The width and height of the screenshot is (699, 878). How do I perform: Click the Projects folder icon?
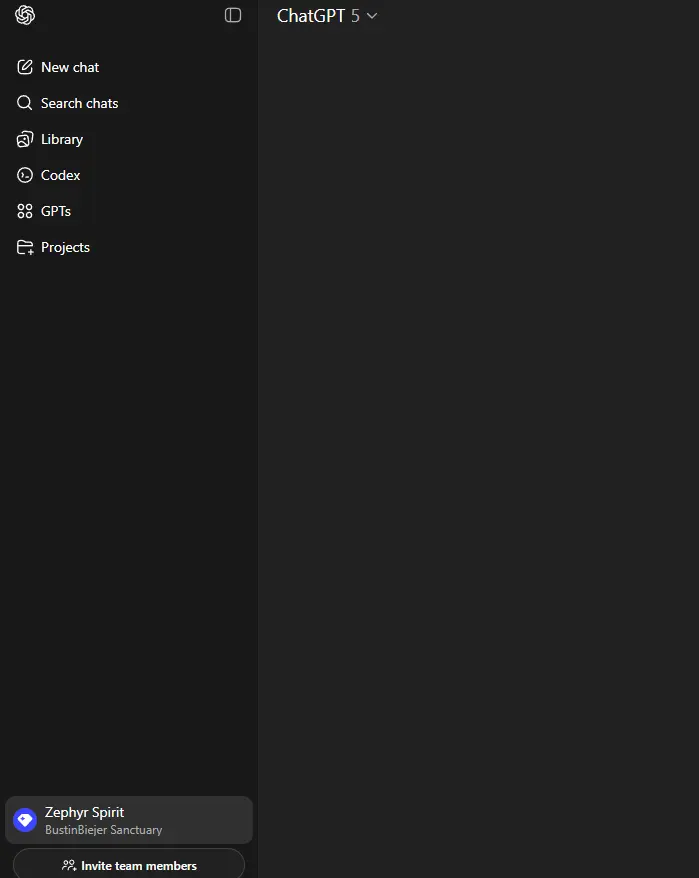pyautogui.click(x=25, y=247)
